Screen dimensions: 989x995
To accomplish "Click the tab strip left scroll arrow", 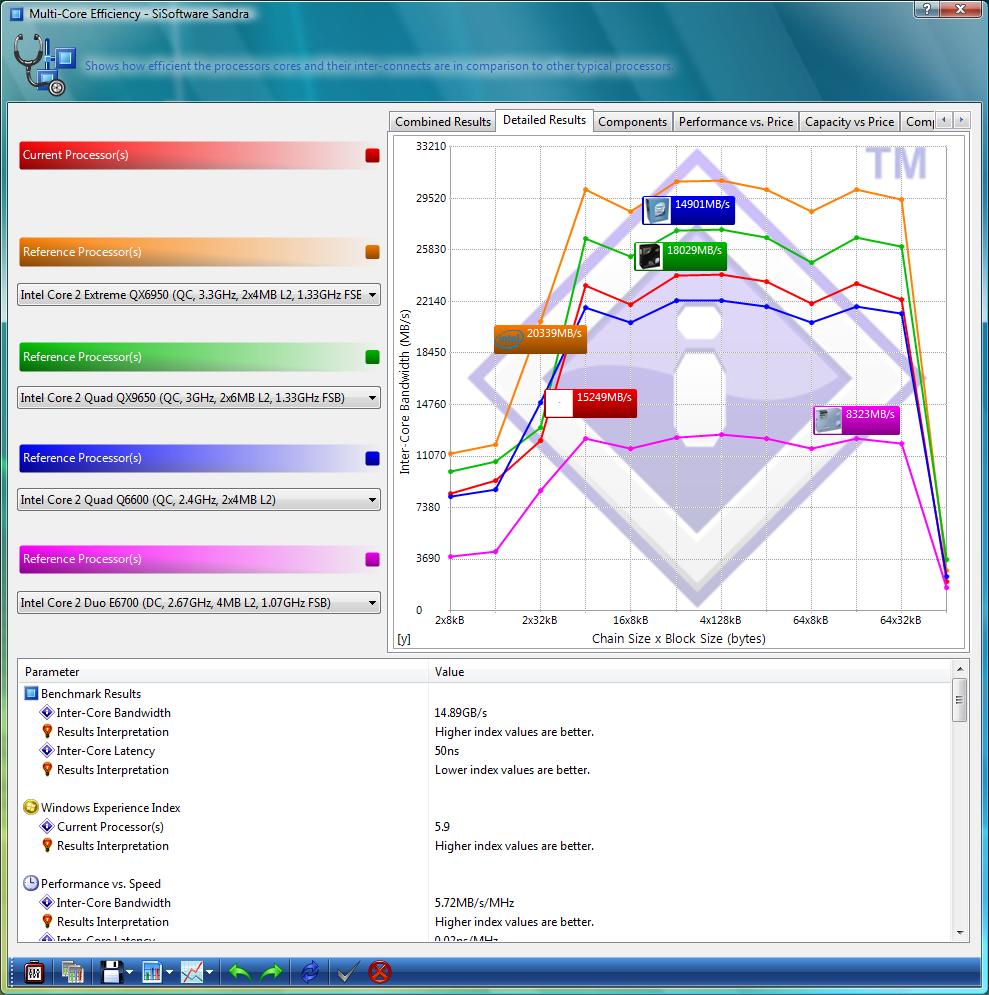I will (945, 119).
